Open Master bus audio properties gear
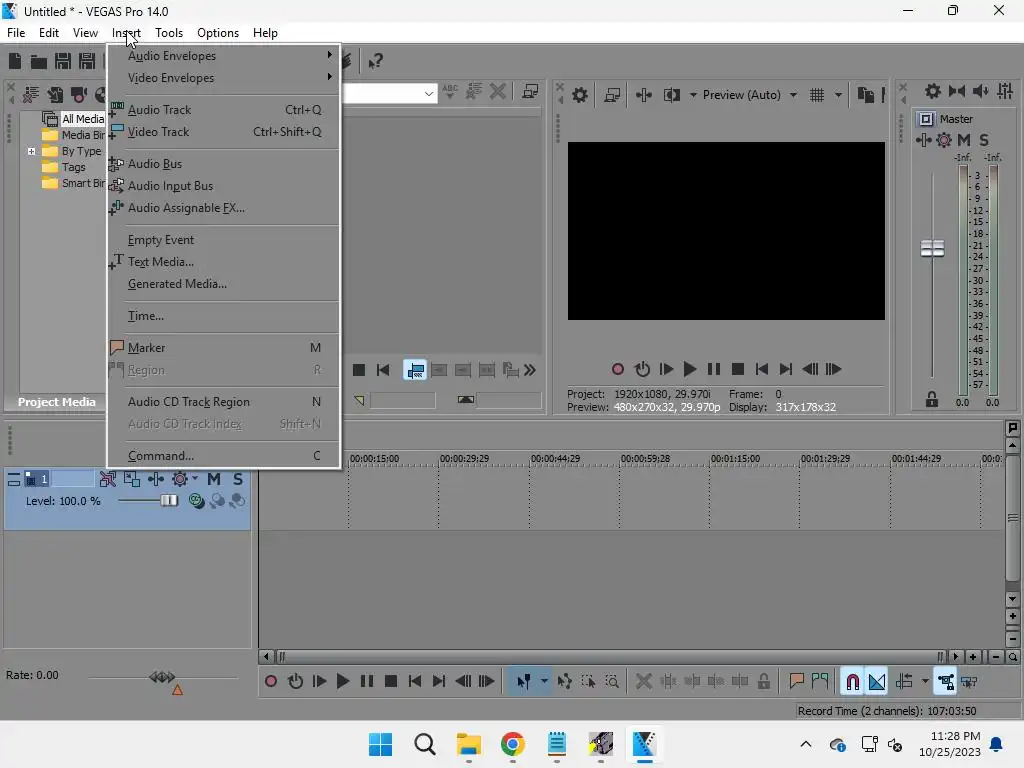 (933, 91)
